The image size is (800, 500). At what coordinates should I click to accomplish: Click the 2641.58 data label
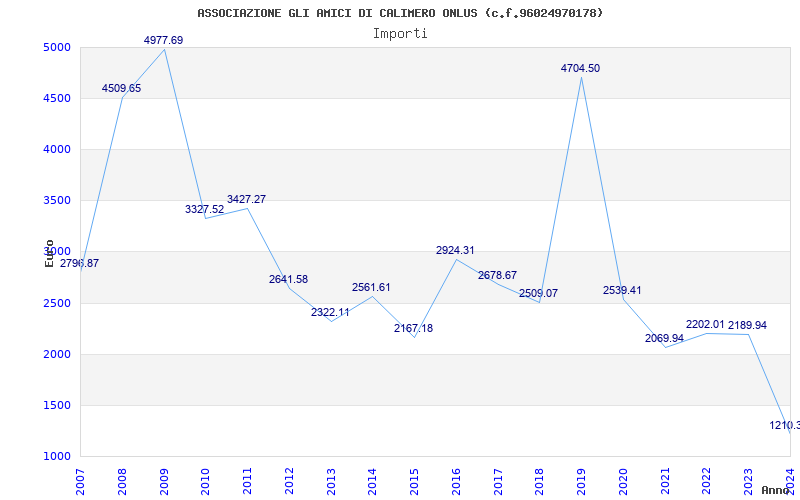tap(288, 280)
